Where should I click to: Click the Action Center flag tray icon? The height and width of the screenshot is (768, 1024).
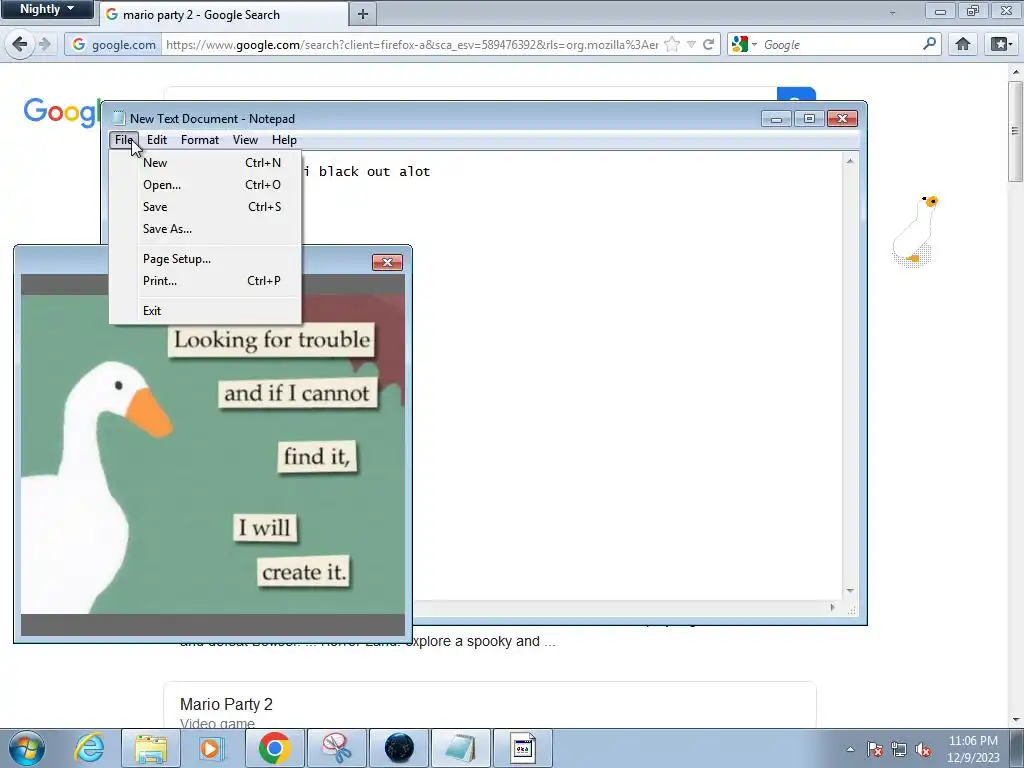pyautogui.click(x=875, y=749)
